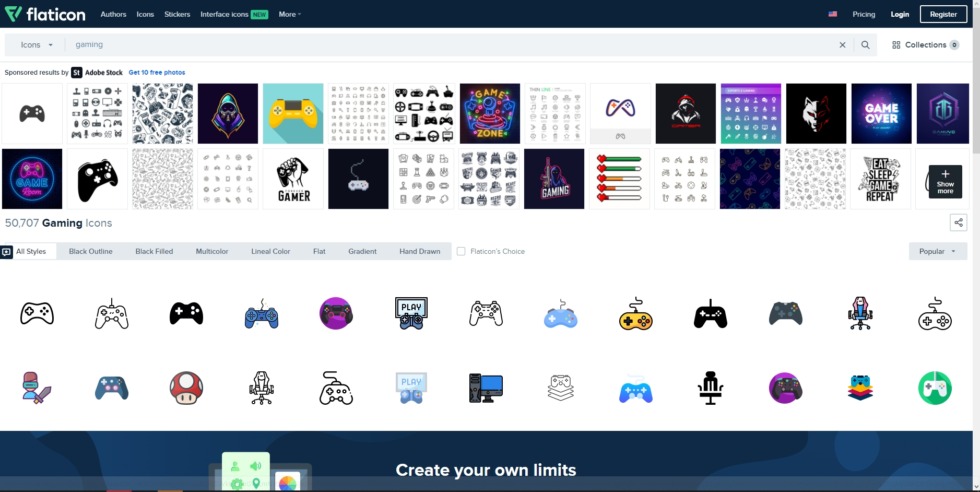Select the black gaming chair silhouette icon
The width and height of the screenshot is (980, 492).
tap(710, 388)
